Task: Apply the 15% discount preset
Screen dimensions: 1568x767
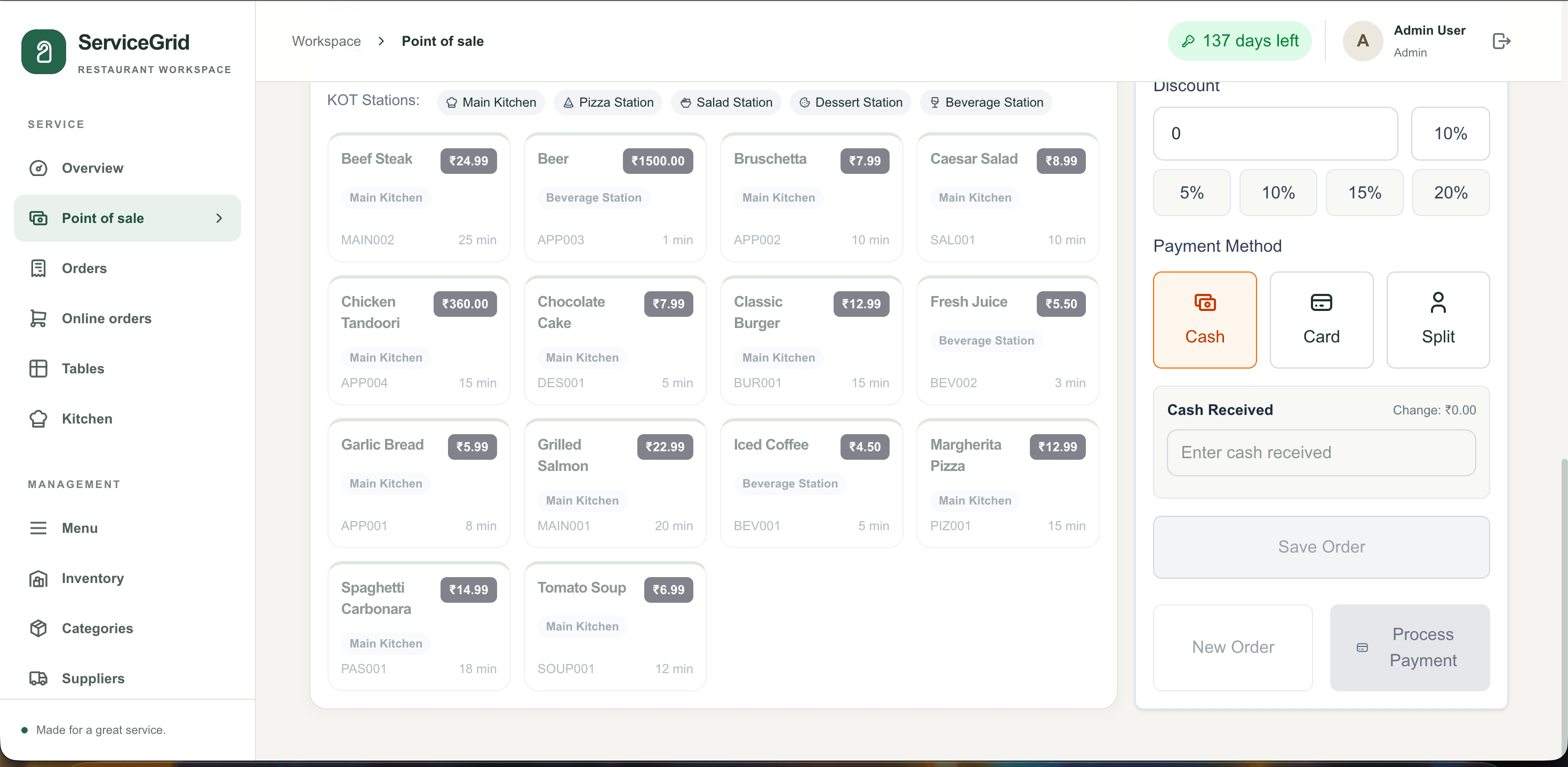Action: [x=1364, y=193]
